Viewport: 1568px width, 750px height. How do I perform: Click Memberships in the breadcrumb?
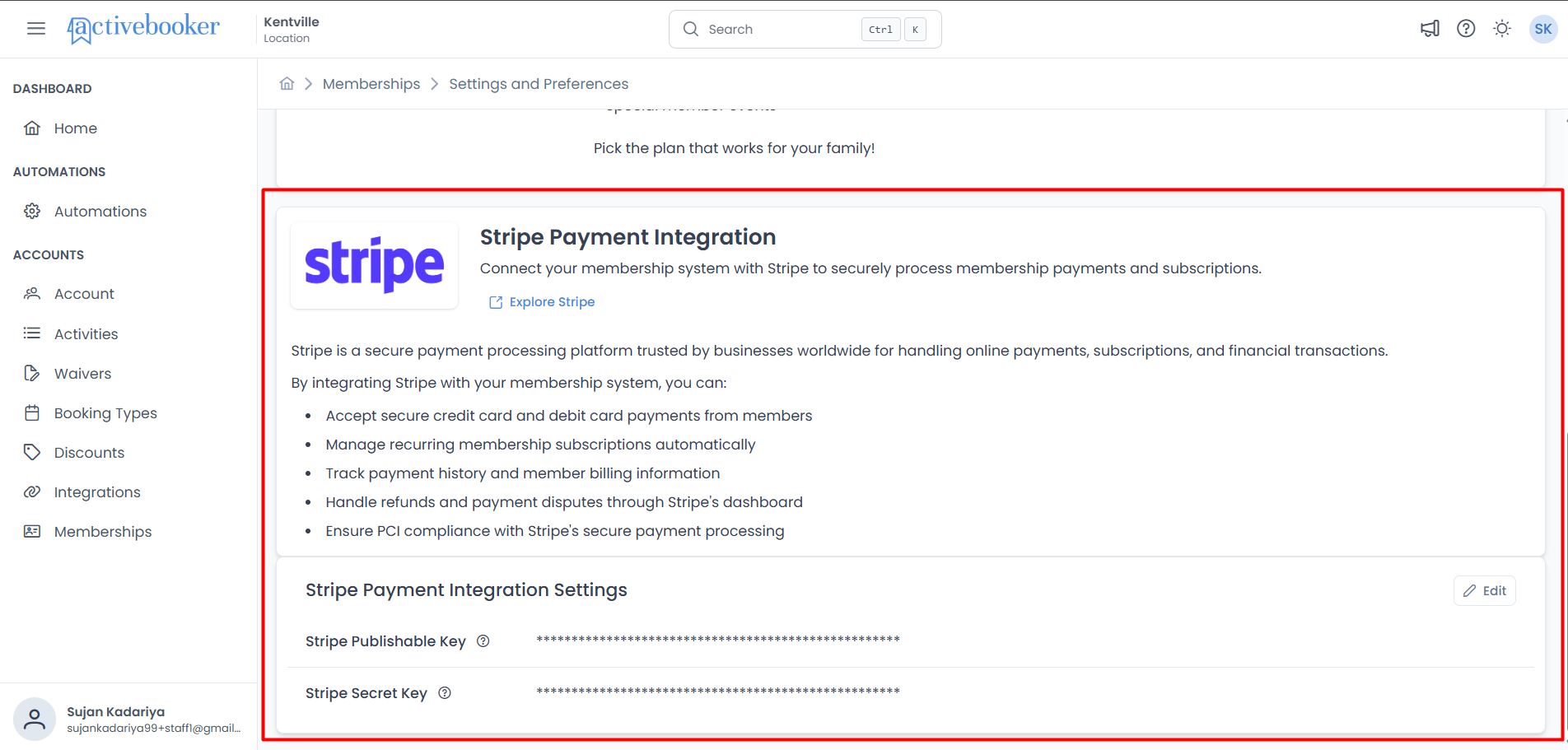point(371,84)
